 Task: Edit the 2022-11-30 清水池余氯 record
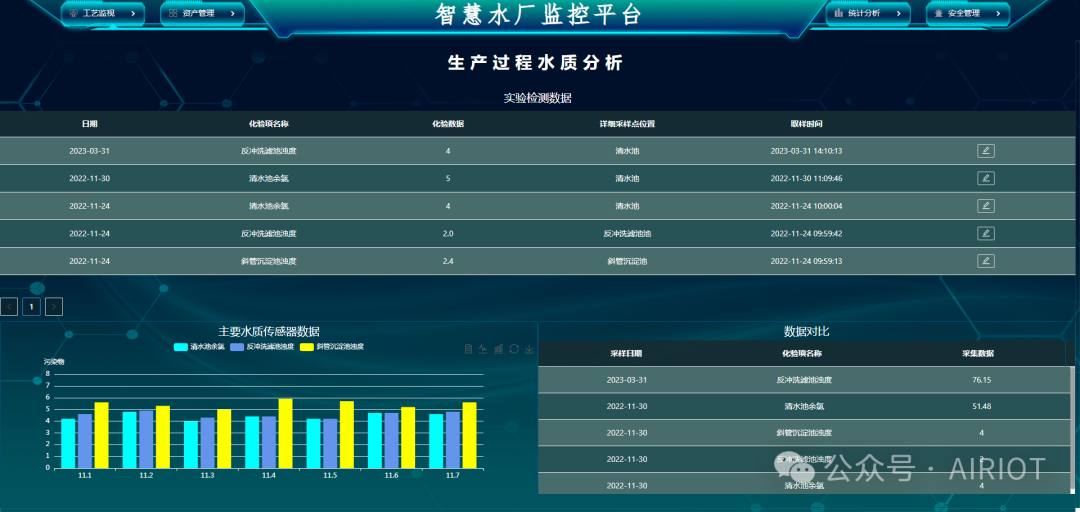[985, 178]
